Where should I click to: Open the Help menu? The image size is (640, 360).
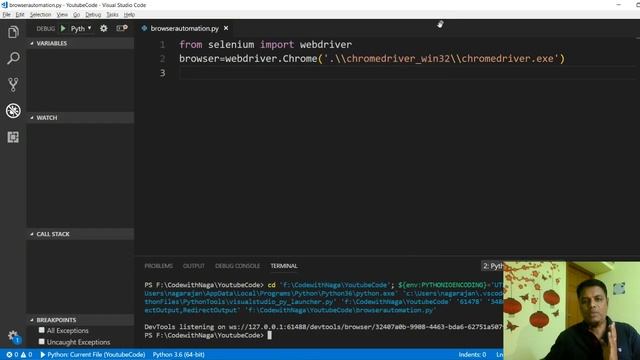tap(129, 15)
